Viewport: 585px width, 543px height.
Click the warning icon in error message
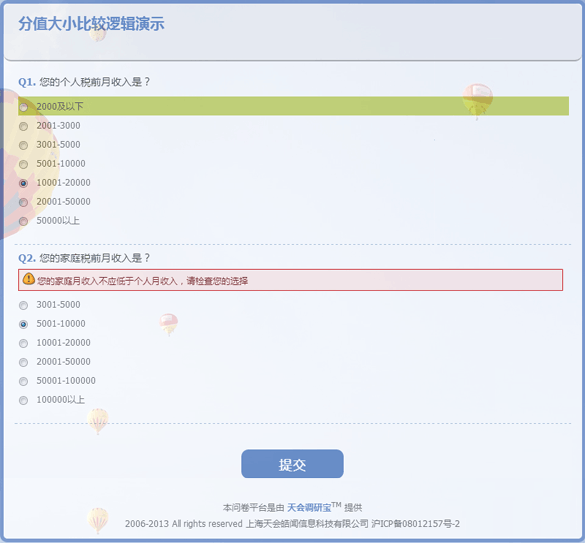[x=29, y=279]
